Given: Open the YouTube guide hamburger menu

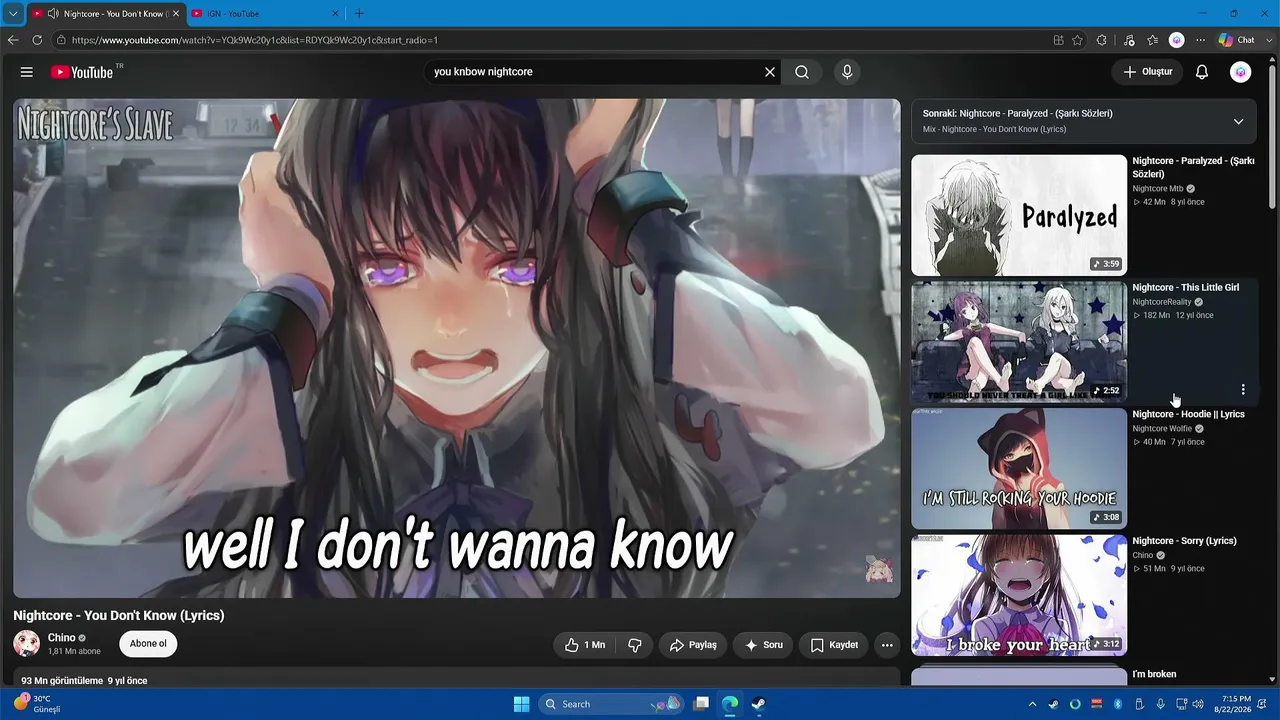Looking at the screenshot, I should tap(27, 72).
